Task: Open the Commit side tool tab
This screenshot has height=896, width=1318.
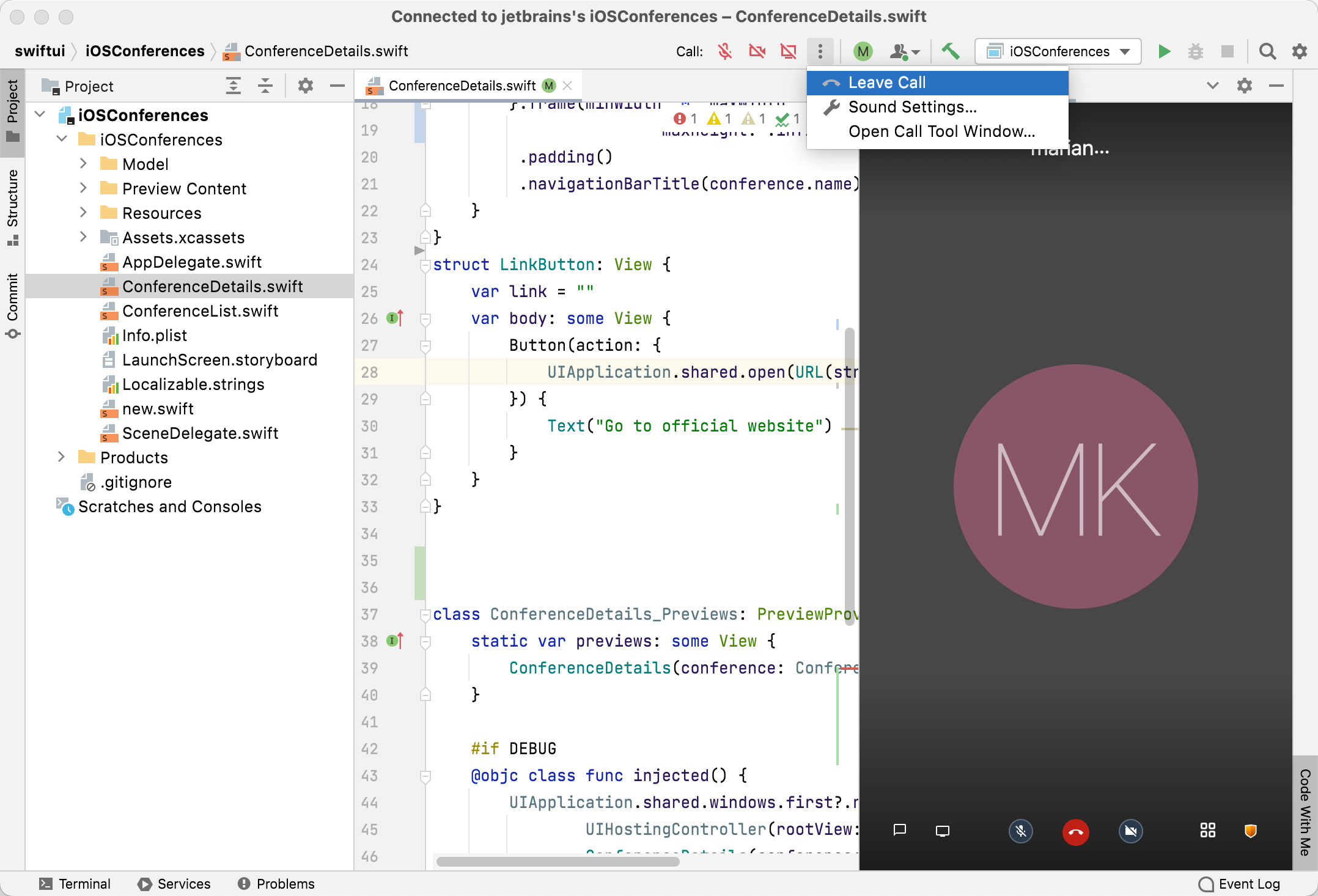Action: pyautogui.click(x=12, y=306)
